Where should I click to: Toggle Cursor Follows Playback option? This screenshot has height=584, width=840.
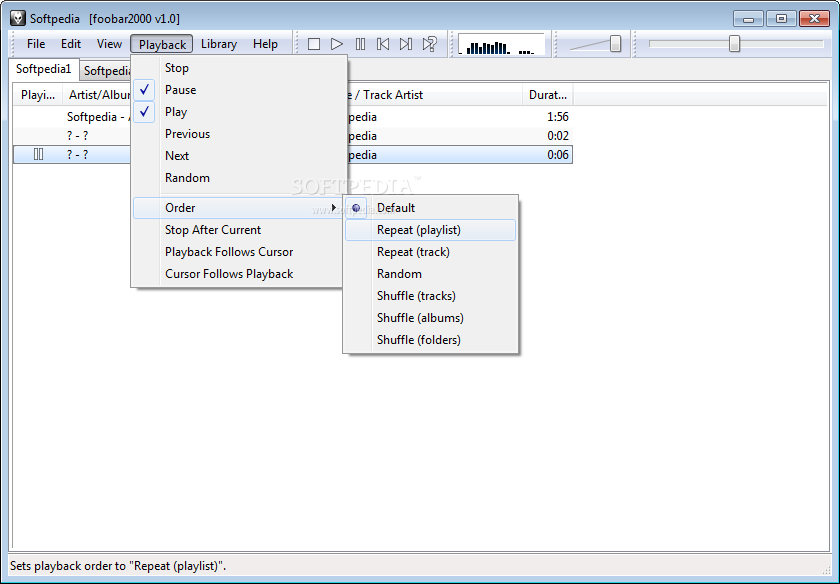[x=238, y=274]
